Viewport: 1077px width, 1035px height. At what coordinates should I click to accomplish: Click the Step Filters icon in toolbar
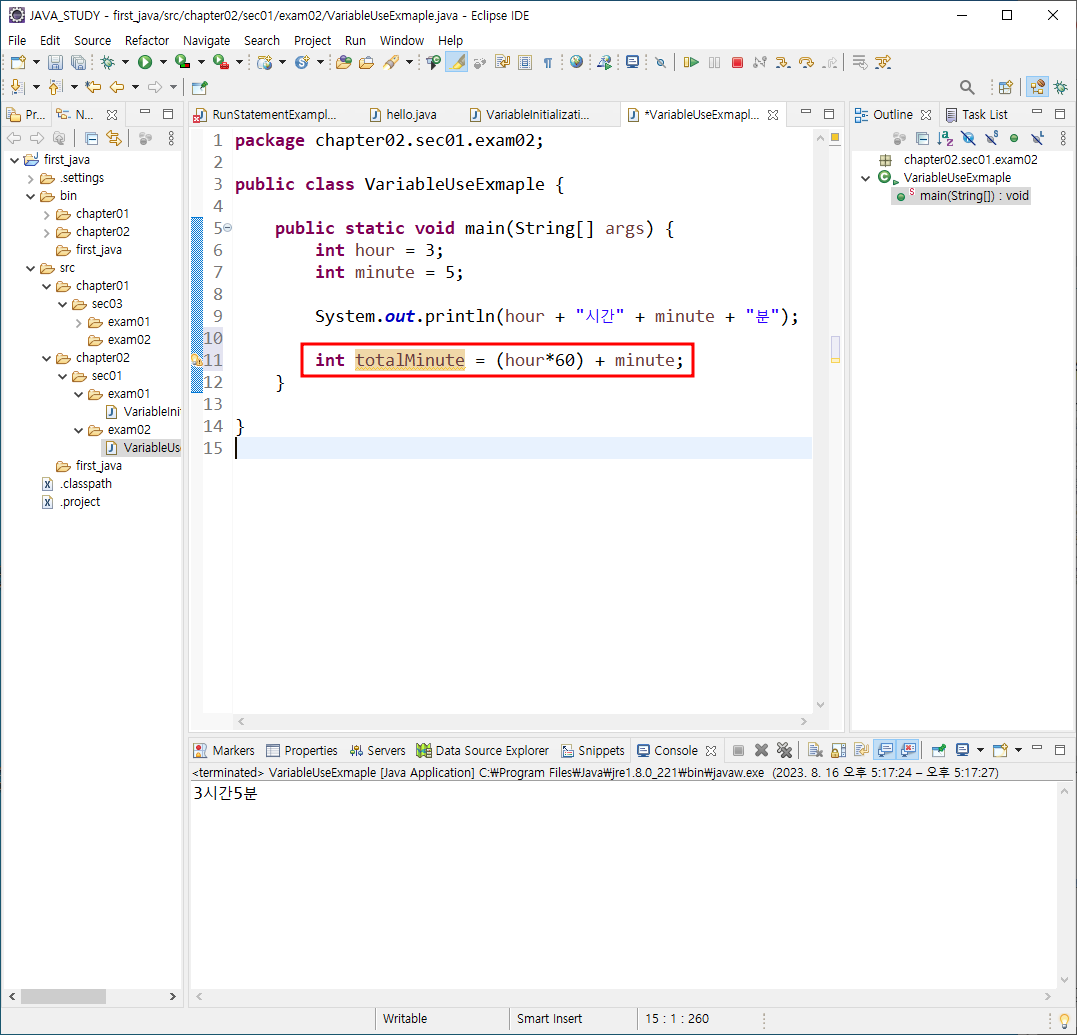pos(883,62)
